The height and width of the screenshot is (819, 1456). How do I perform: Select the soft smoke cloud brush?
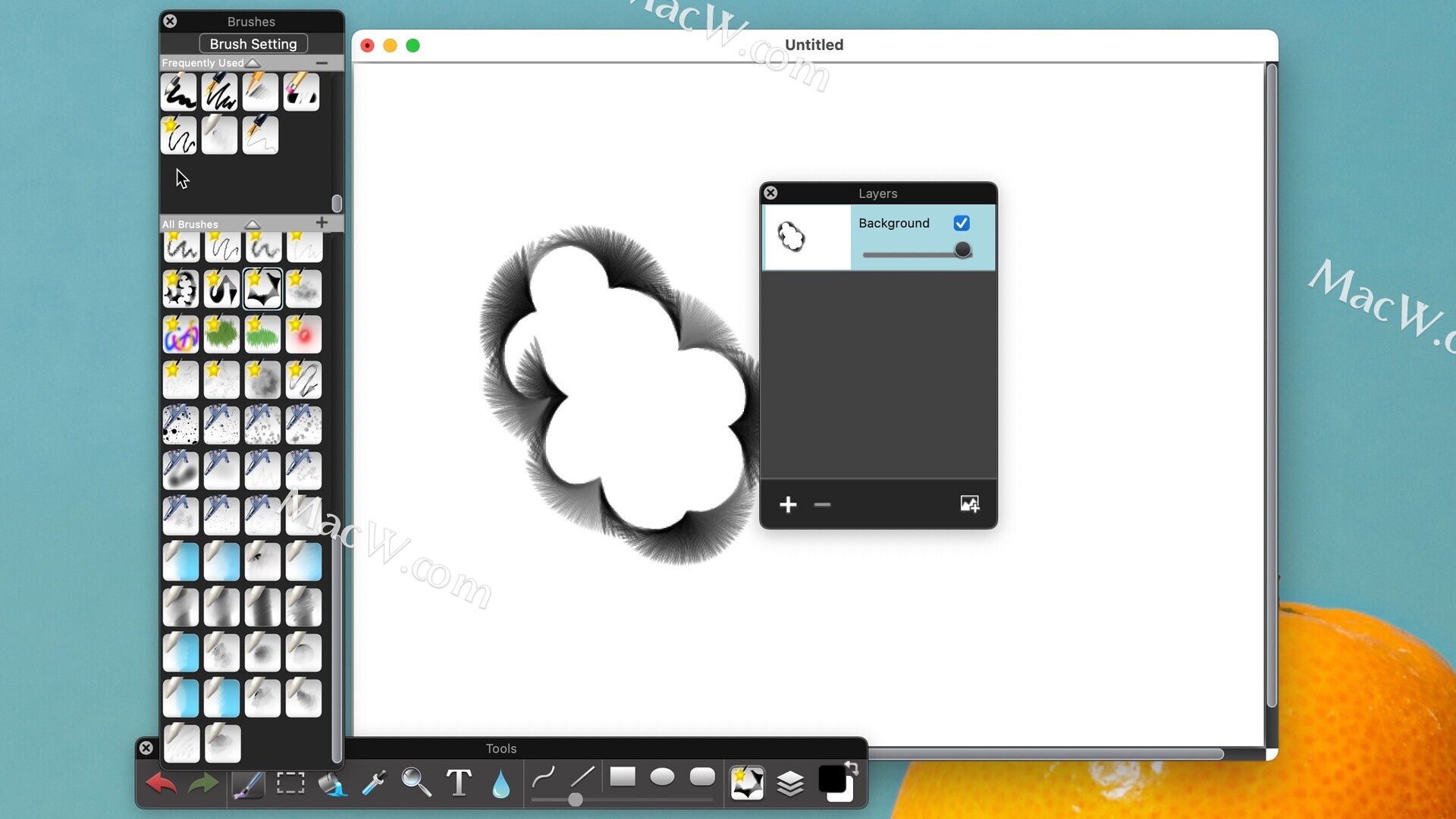pyautogui.click(x=262, y=380)
